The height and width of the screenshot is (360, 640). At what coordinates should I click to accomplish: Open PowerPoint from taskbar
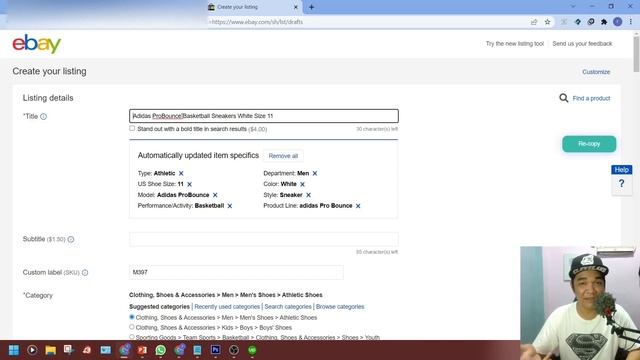pyautogui.click(x=142, y=350)
